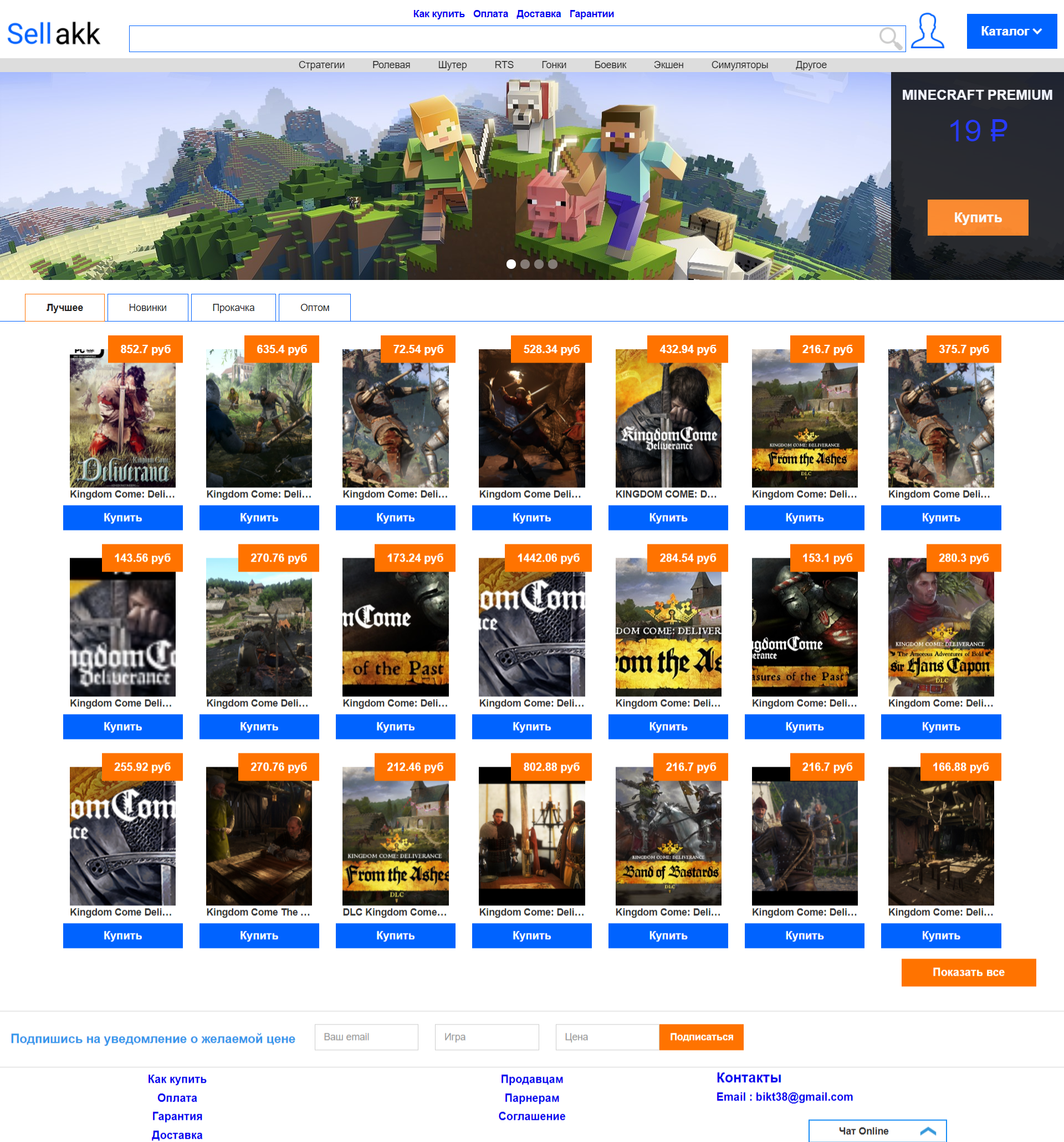The image size is (1064, 1142).
Task: Click the top Как купить link
Action: click(x=439, y=14)
